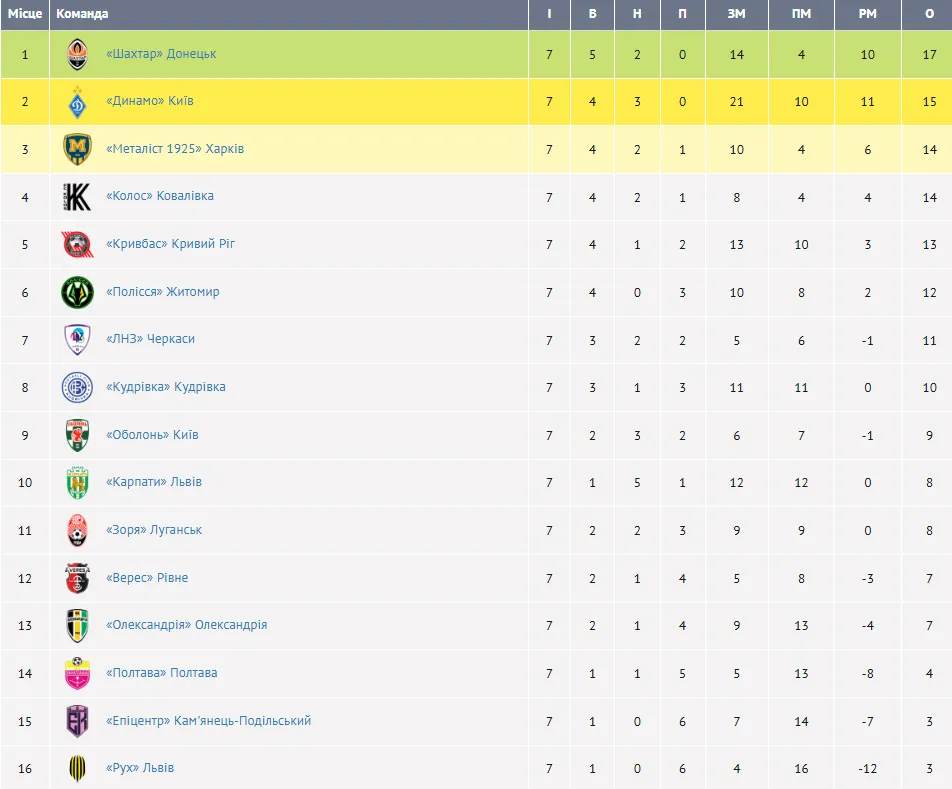Click the Polissya Zhytomyr club badge
Screen dimensions: 952x789
click(x=77, y=292)
